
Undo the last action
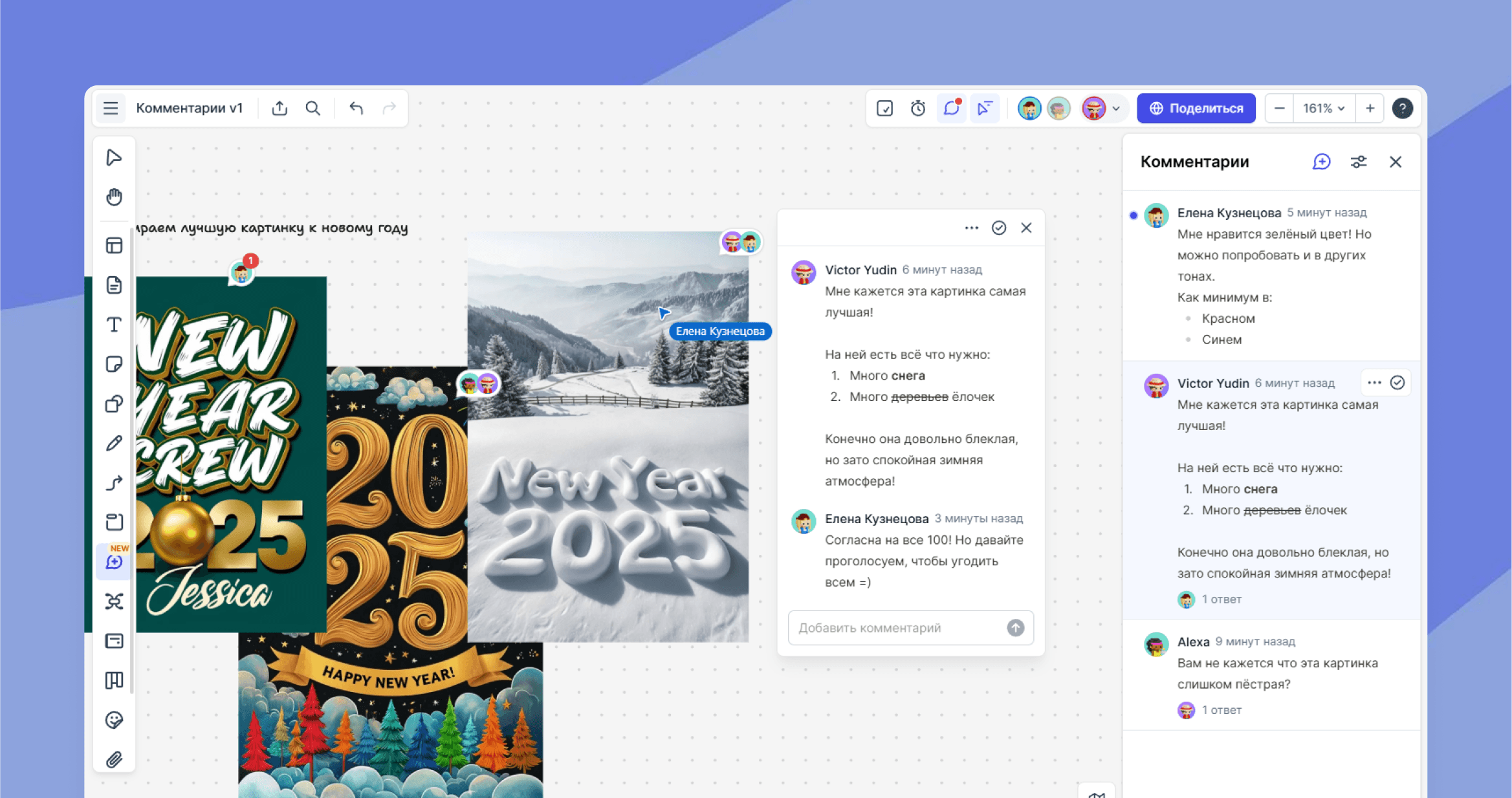point(356,108)
